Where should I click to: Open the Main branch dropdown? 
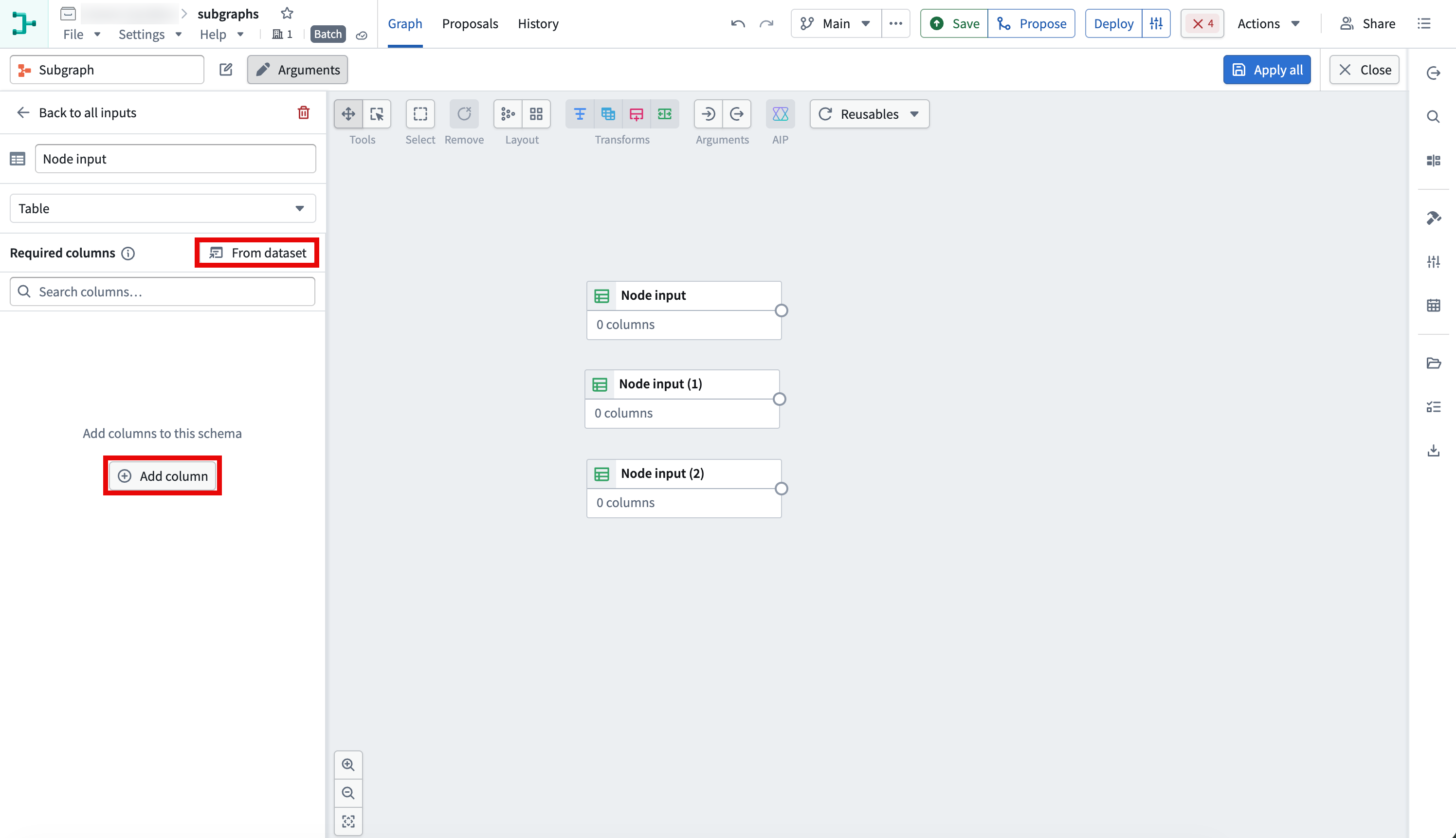pyautogui.click(x=836, y=23)
